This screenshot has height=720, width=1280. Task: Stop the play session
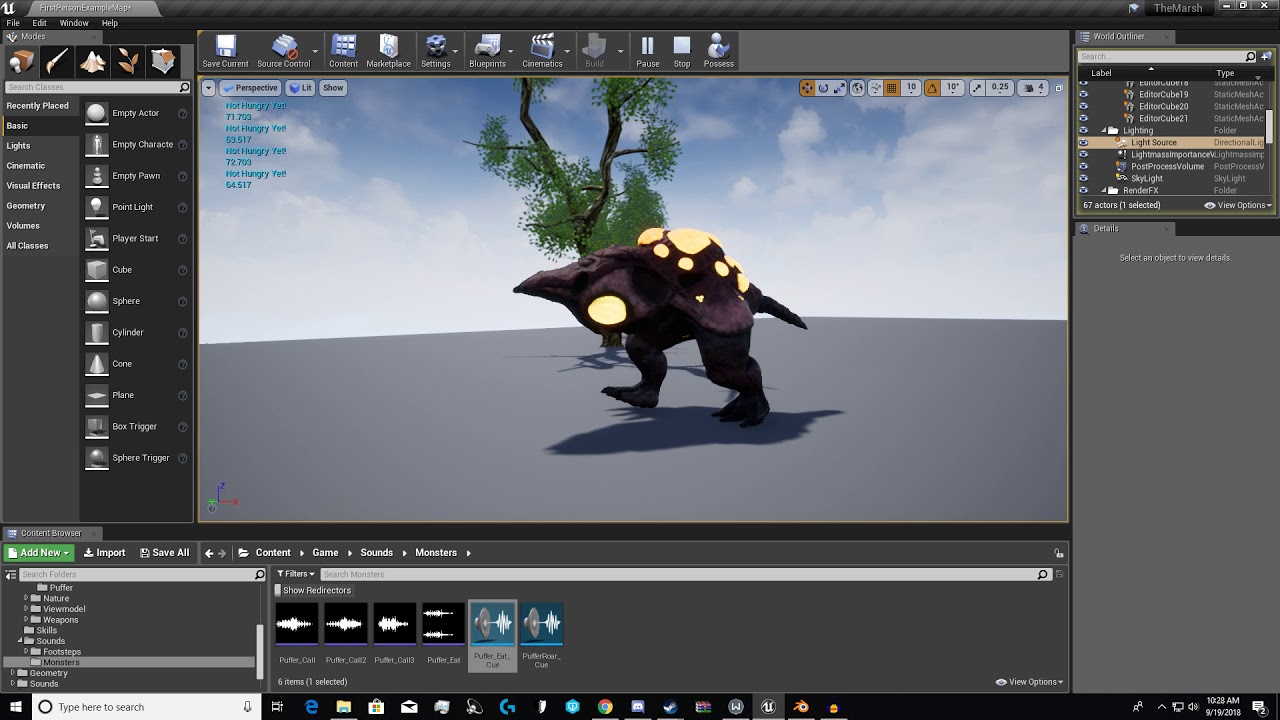coord(682,52)
